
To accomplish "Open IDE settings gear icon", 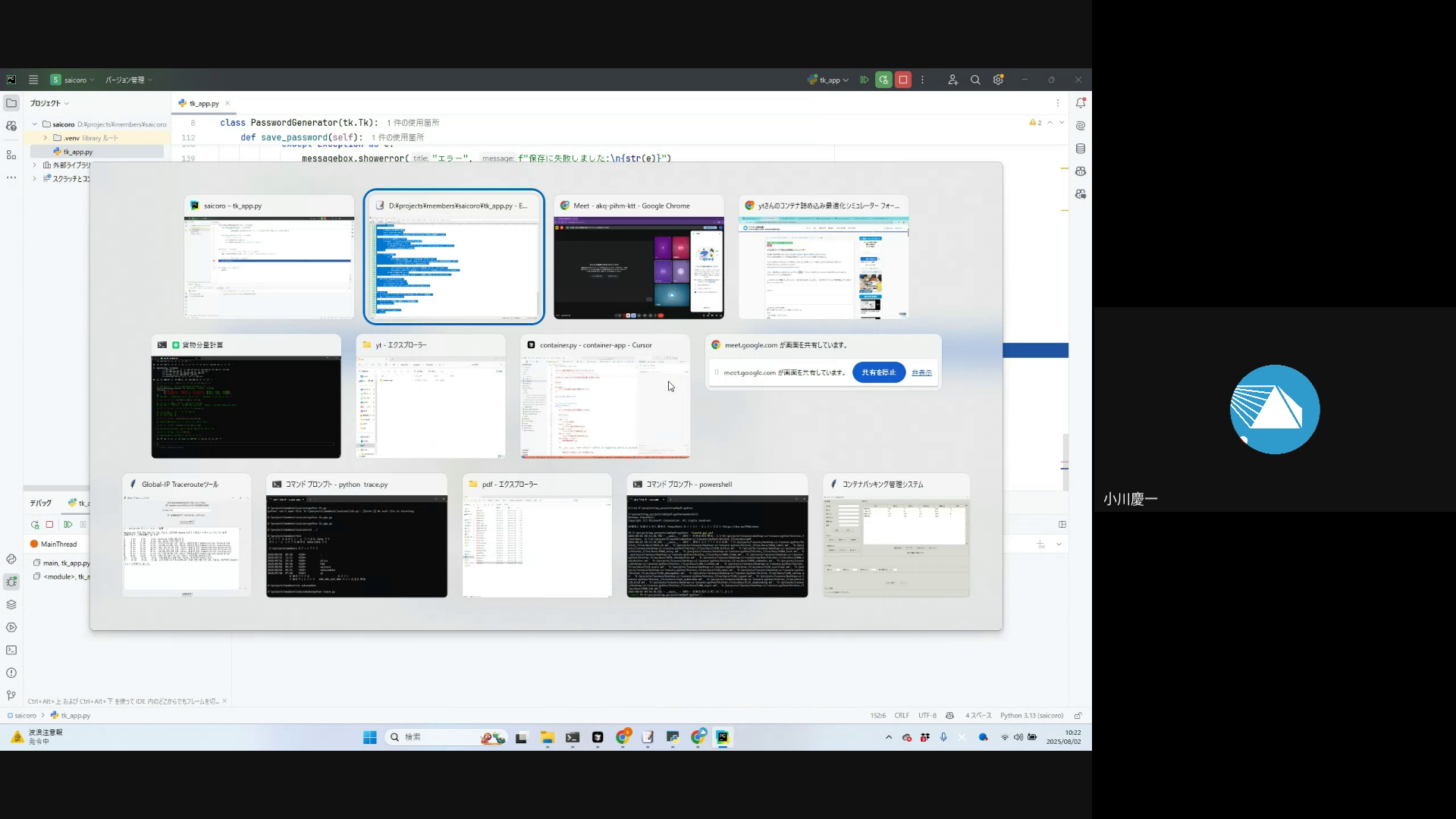I will point(998,80).
